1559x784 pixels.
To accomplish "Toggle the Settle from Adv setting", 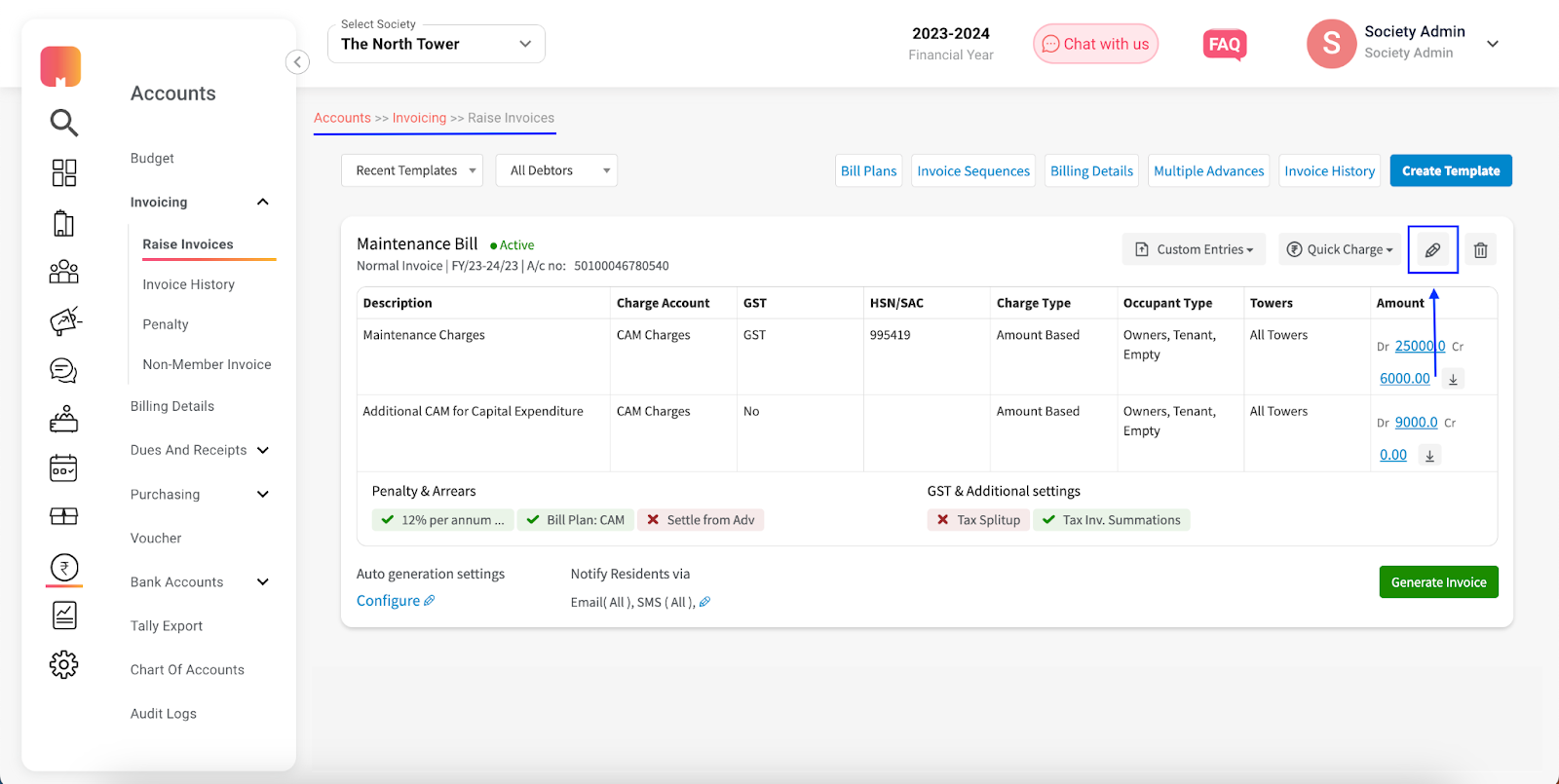I will coord(701,520).
